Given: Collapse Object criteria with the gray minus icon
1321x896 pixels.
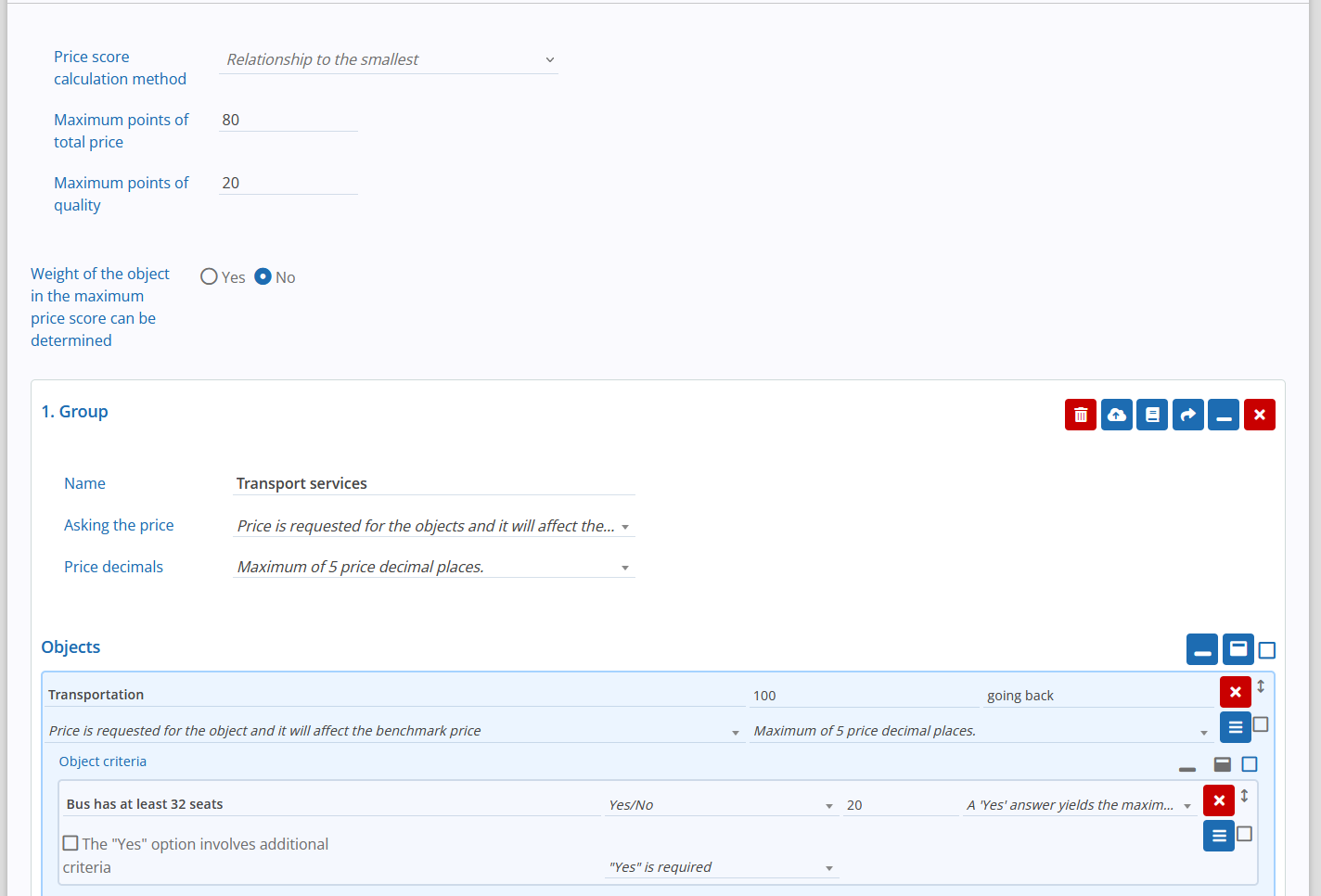Looking at the screenshot, I should 1187,769.
